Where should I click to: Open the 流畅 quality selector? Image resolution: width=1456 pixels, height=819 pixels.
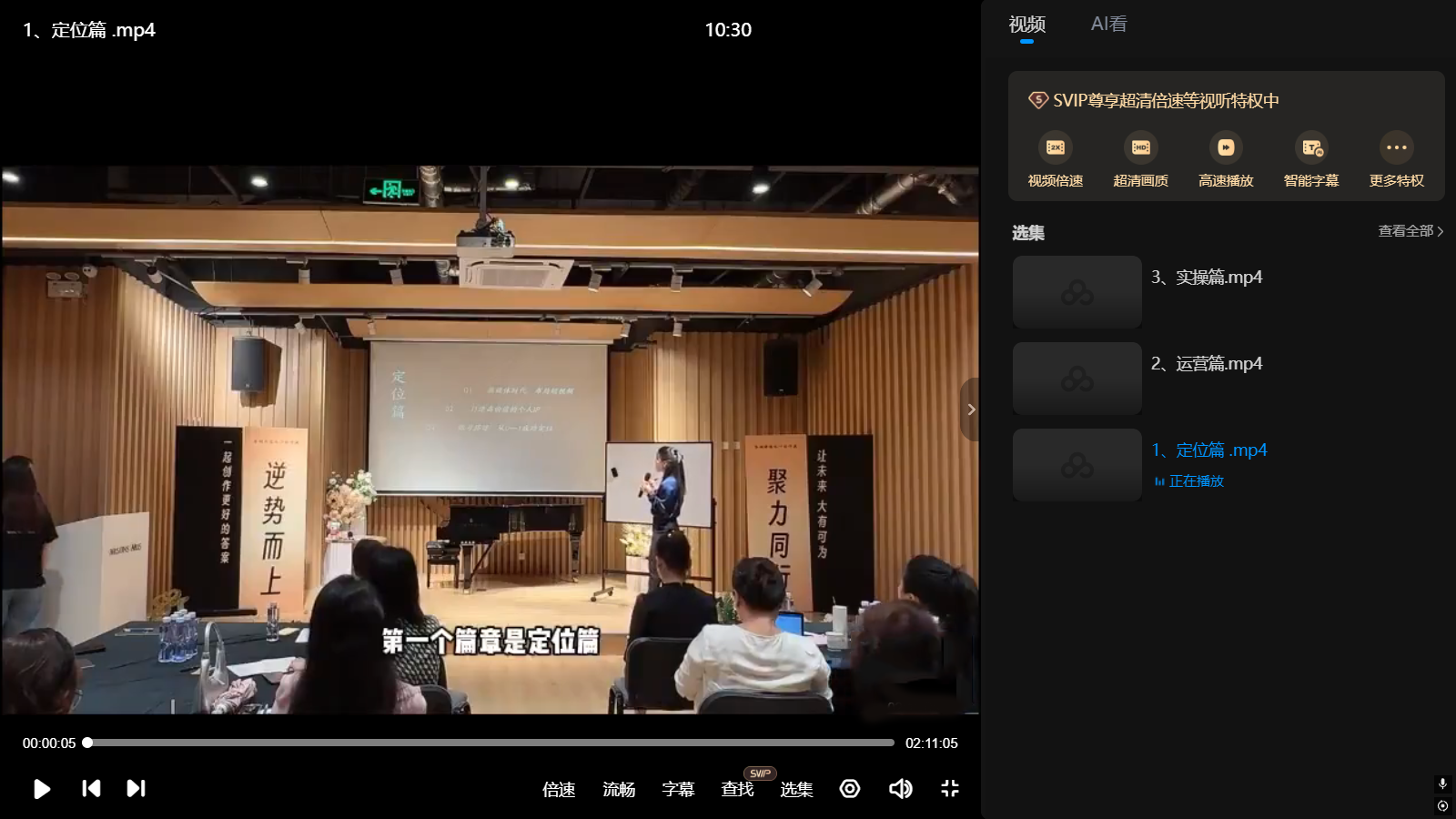619,789
